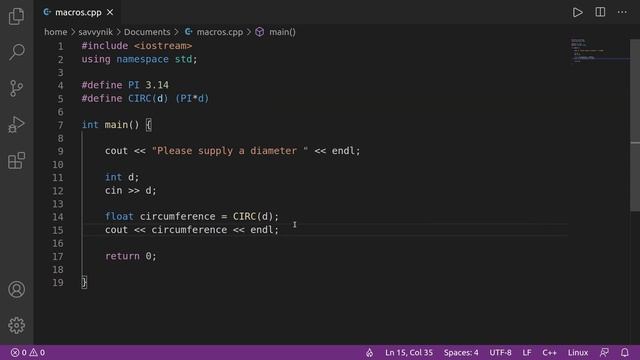Screen dimensions: 640x360
Task: Click '#include <iostream>' on line 1
Action: pyautogui.click(x=137, y=46)
